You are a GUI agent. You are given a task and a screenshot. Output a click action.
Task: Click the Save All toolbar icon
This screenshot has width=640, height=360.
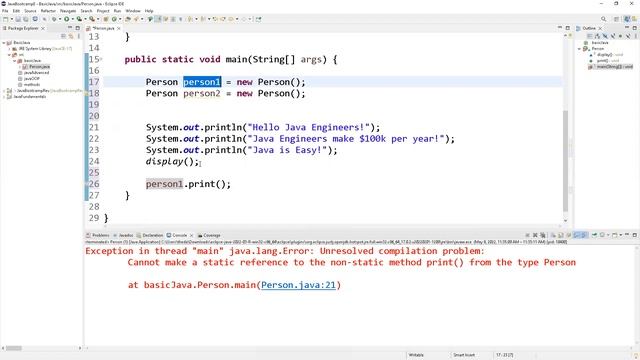[x=26, y=19]
